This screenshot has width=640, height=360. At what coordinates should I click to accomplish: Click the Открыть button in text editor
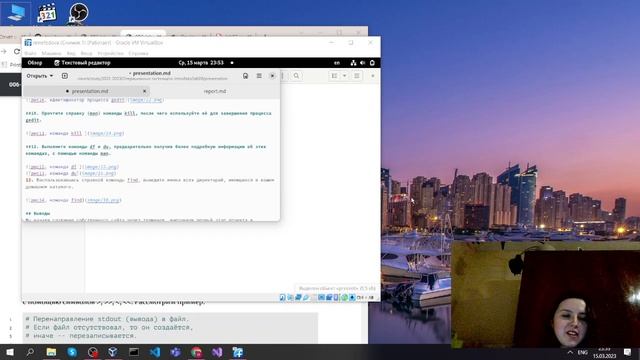coord(37,76)
